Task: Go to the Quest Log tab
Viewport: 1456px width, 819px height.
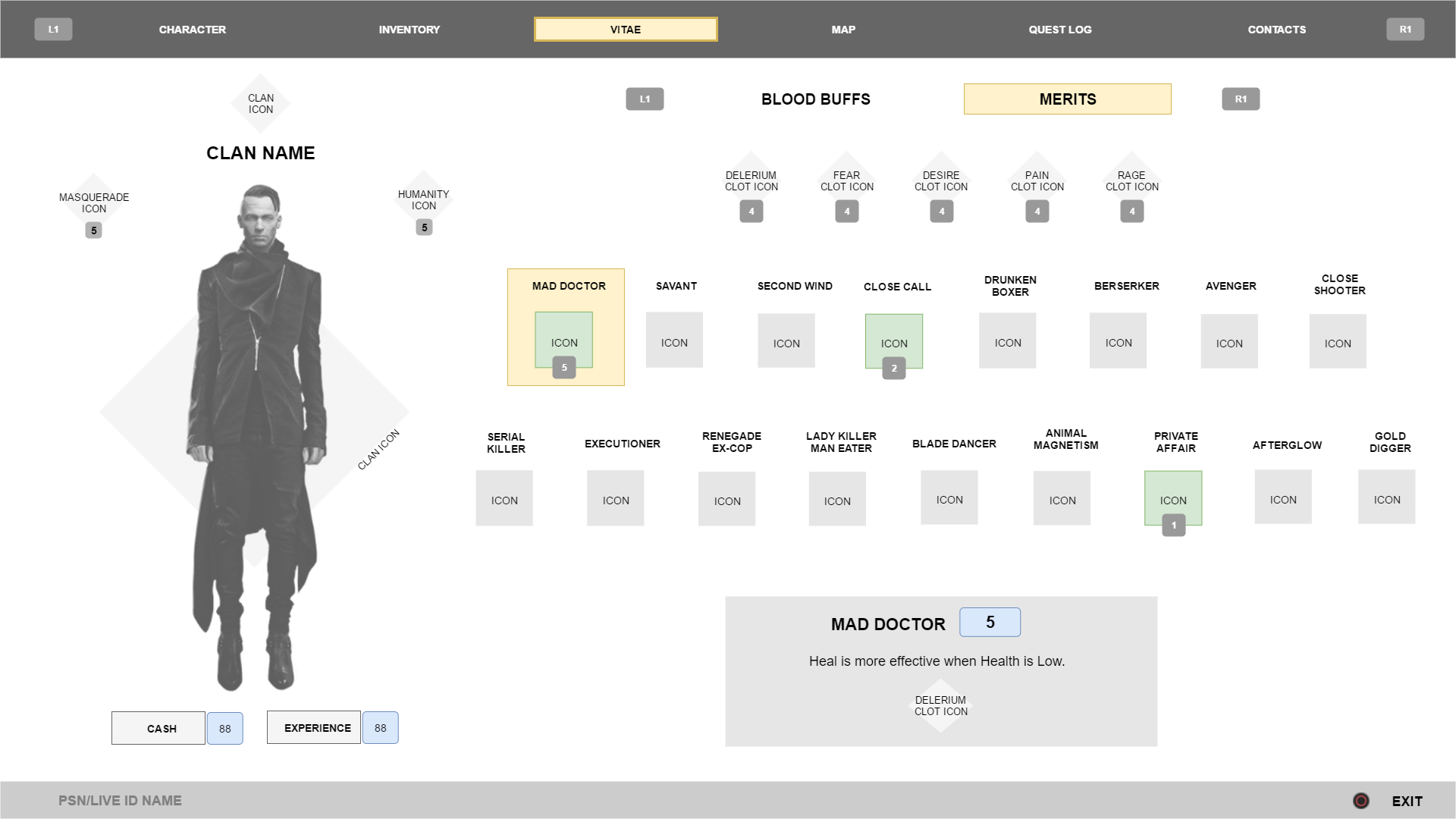Action: (x=1059, y=30)
